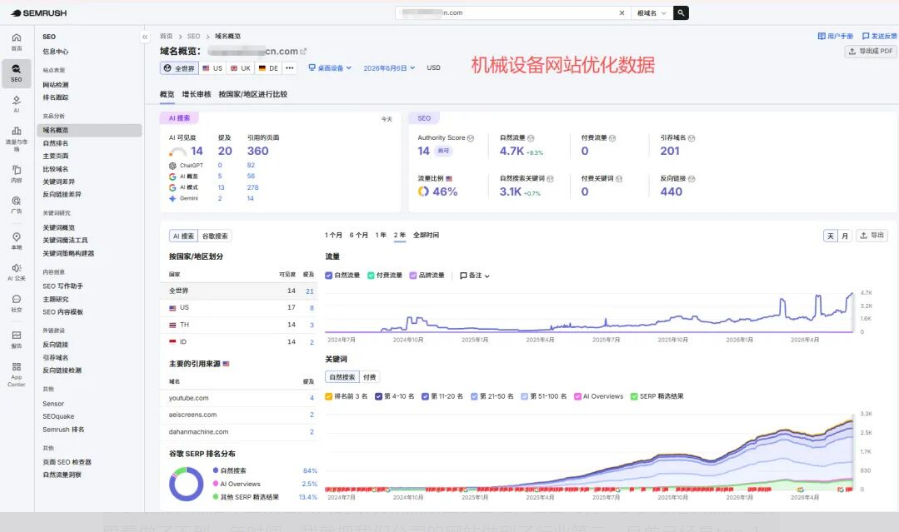Image resolution: width=899 pixels, height=532 pixels.
Task: Open App Center grid icon
Action: (x=16, y=366)
